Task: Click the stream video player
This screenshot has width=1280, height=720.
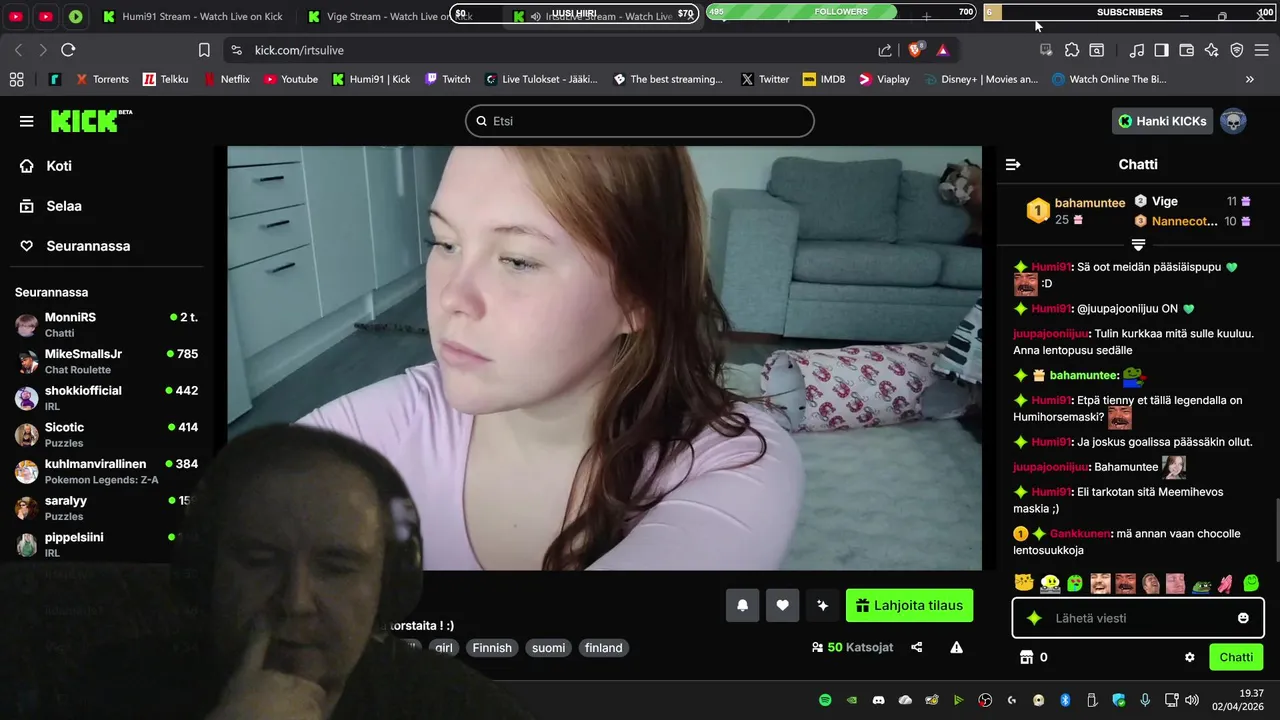Action: pos(604,358)
